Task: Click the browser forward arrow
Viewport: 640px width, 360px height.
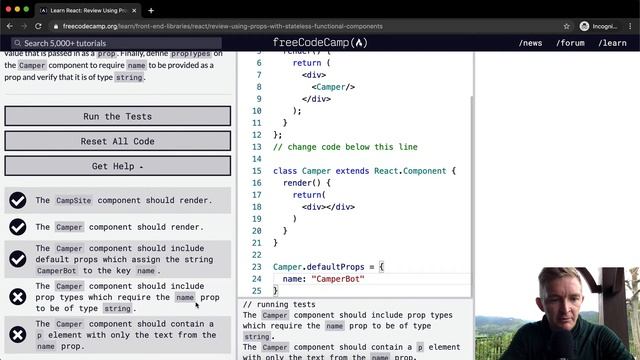Action: (x=24, y=26)
